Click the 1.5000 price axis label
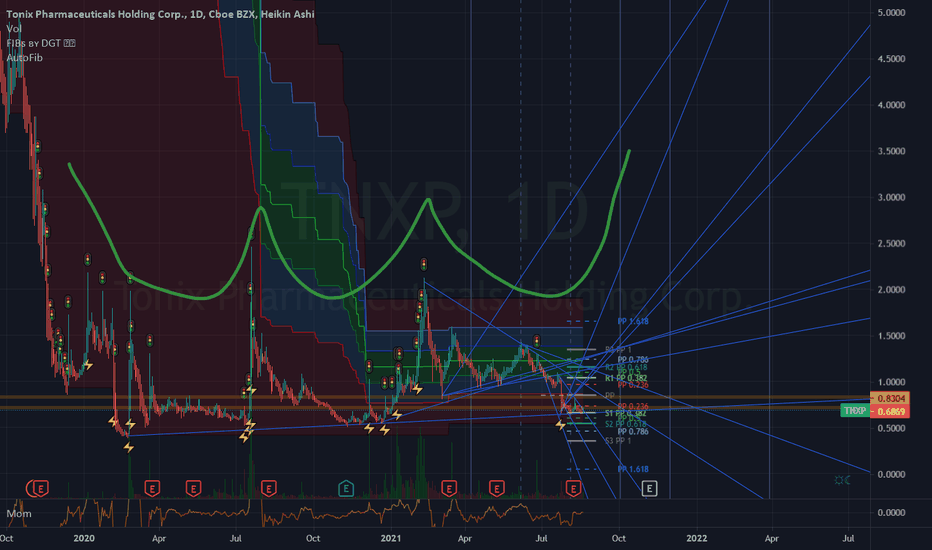 click(x=891, y=336)
